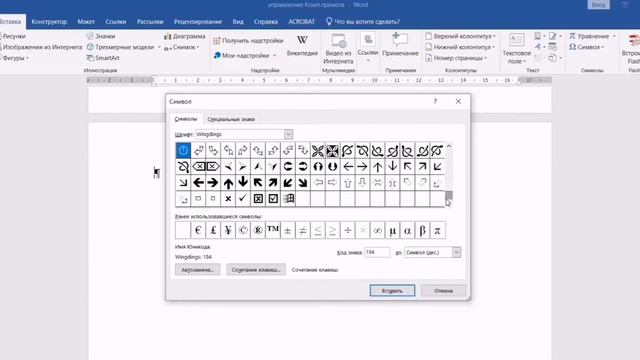640x360 pixels.
Task: Open Википедия add-in in the ribbon
Action: (x=302, y=45)
